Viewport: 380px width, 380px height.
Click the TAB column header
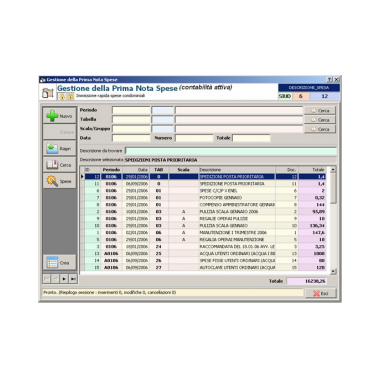tap(159, 170)
